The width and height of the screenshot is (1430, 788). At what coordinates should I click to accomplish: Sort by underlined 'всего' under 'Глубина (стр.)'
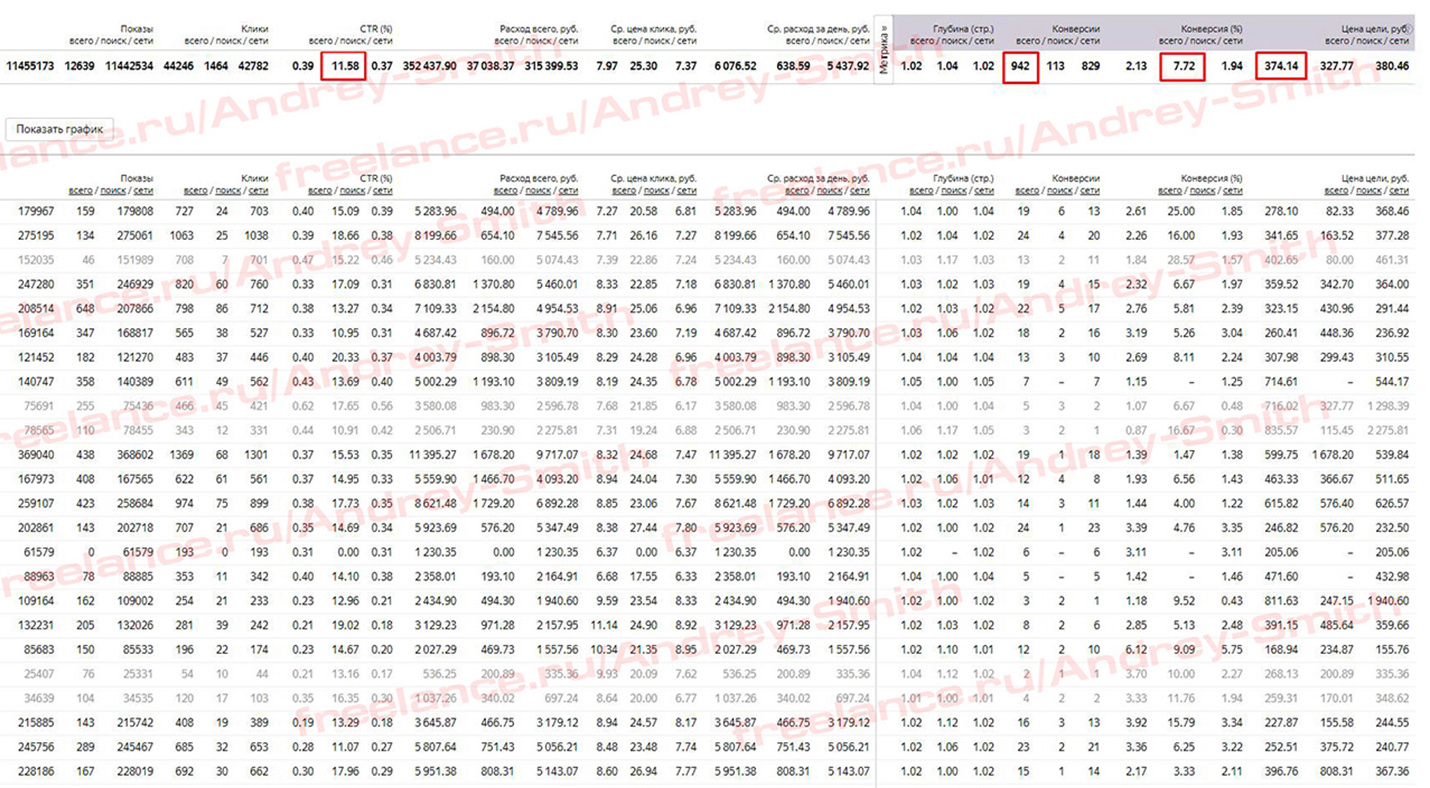[x=922, y=190]
